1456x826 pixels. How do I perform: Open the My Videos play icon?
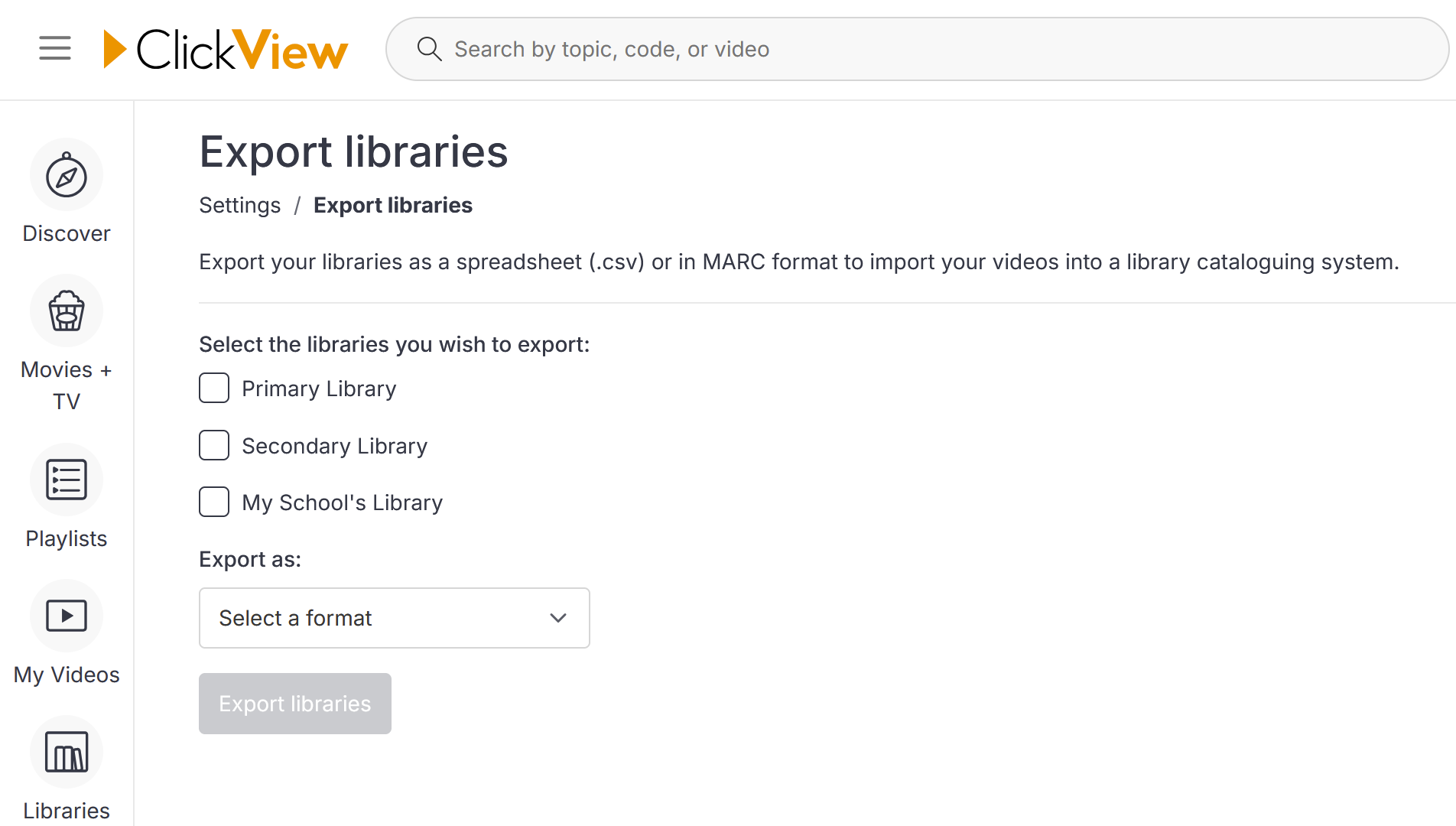67,616
